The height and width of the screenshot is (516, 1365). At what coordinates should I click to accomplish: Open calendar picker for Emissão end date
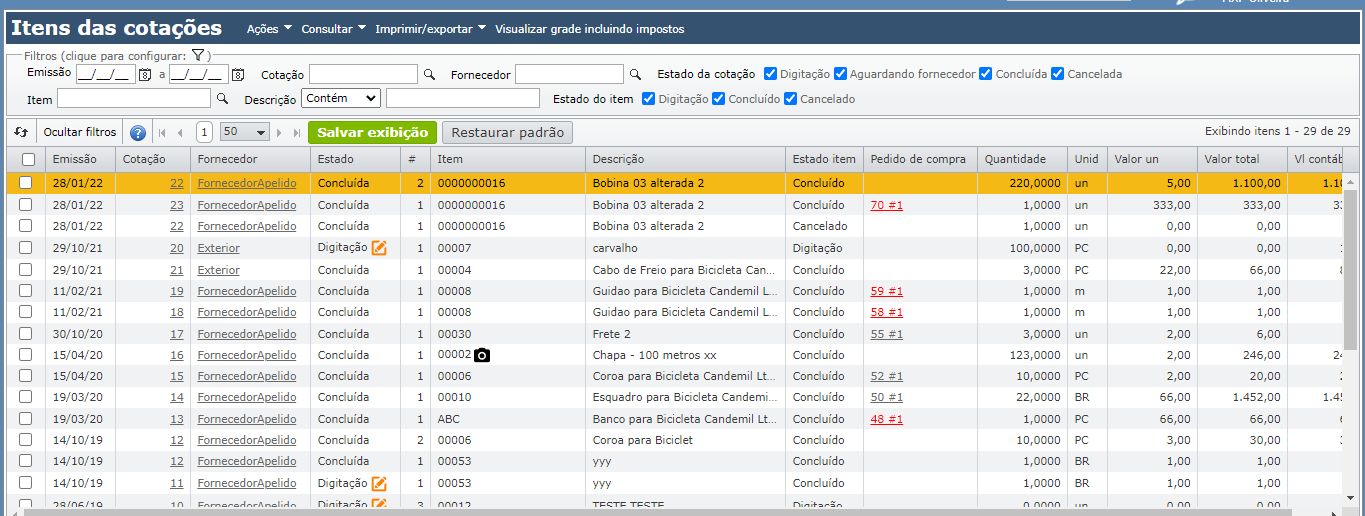[x=238, y=75]
